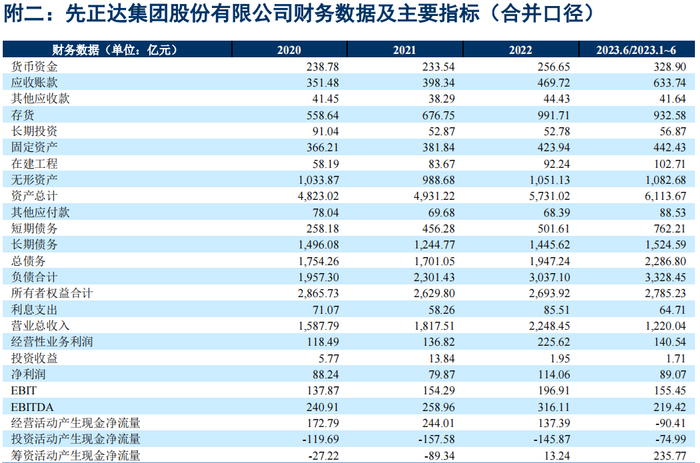The width and height of the screenshot is (700, 463).
Task: Click the value 118.49 in 经营性业务利润 row
Action: click(x=322, y=342)
